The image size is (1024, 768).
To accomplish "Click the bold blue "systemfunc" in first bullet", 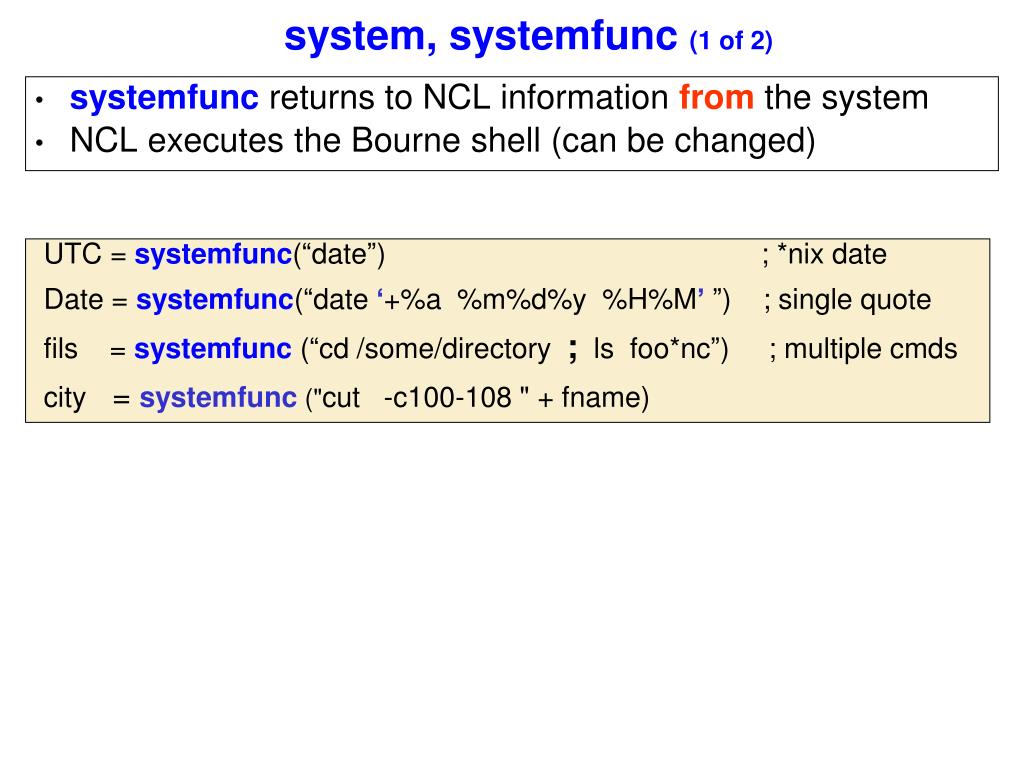I will click(x=164, y=98).
